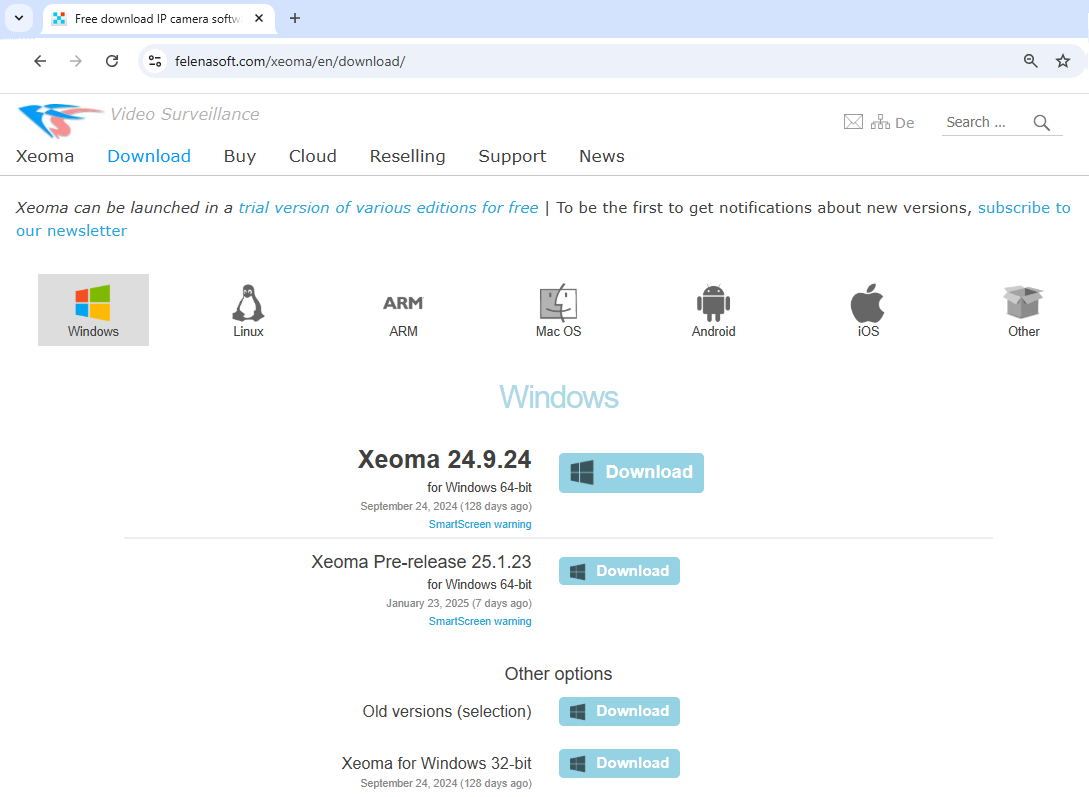This screenshot has height=797, width=1089.
Task: Open the Xeoma menu item
Action: click(45, 156)
